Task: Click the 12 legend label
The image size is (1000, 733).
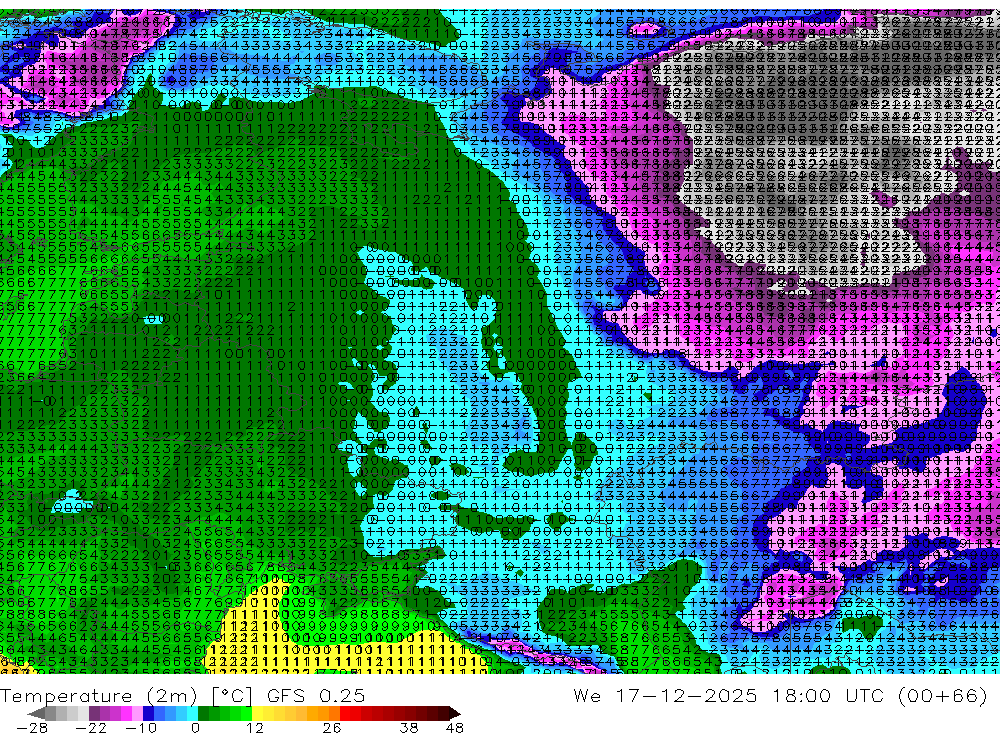Action: point(254,727)
